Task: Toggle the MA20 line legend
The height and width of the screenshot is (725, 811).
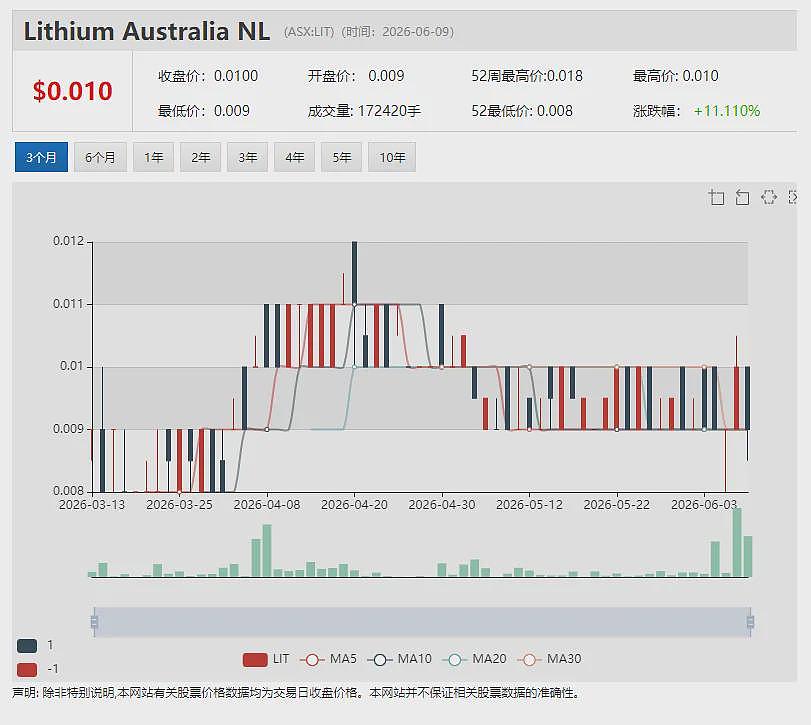Action: point(474,659)
